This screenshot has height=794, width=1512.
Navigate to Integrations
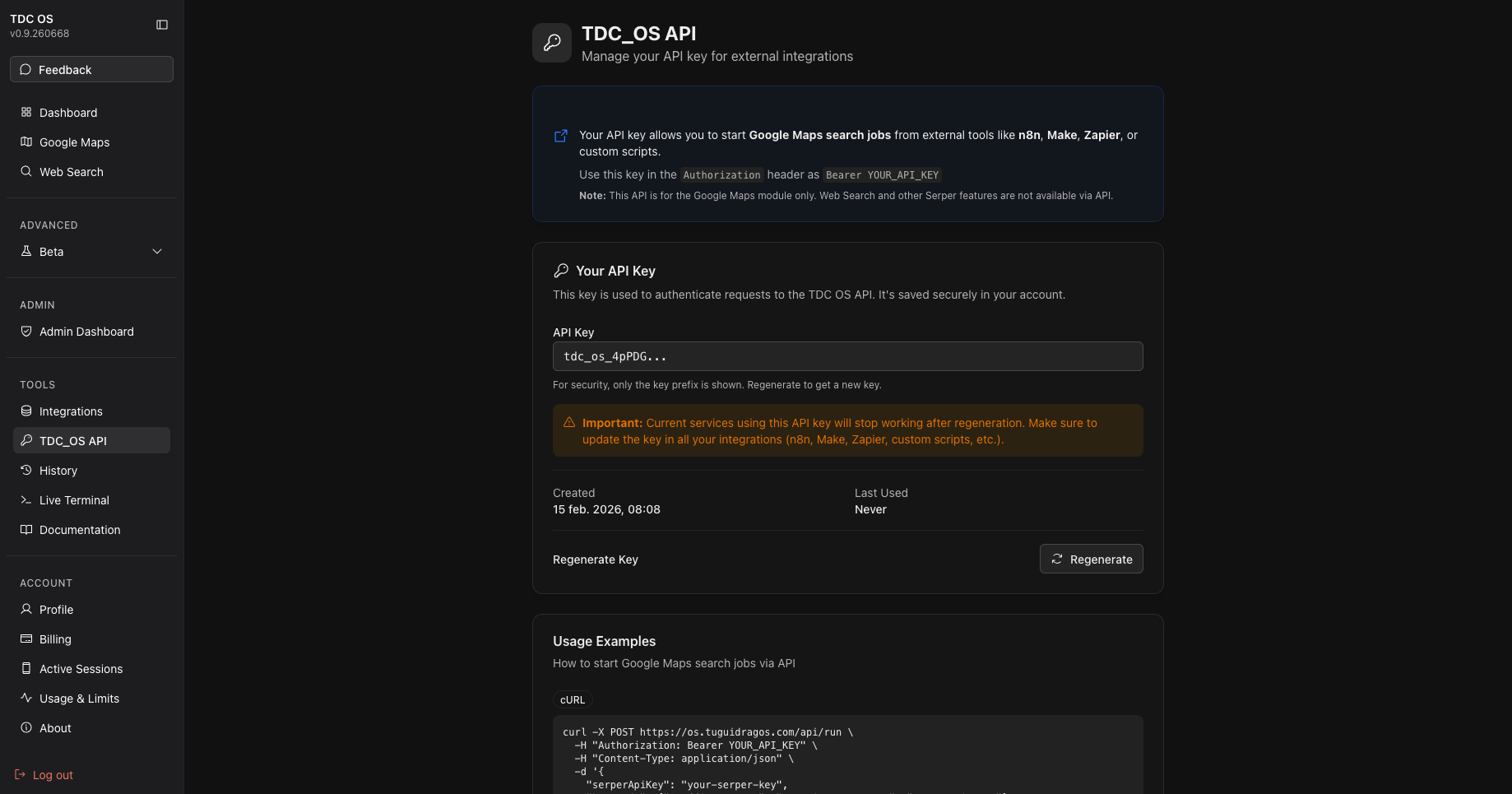(x=91, y=411)
